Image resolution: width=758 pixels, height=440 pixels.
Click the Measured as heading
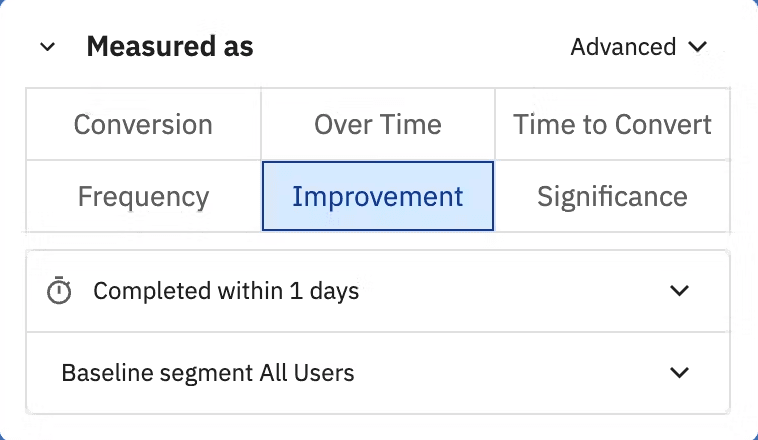pyautogui.click(x=170, y=46)
